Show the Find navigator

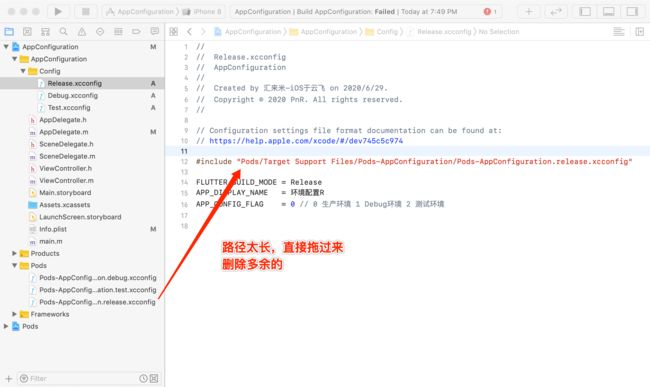pyautogui.click(x=63, y=31)
